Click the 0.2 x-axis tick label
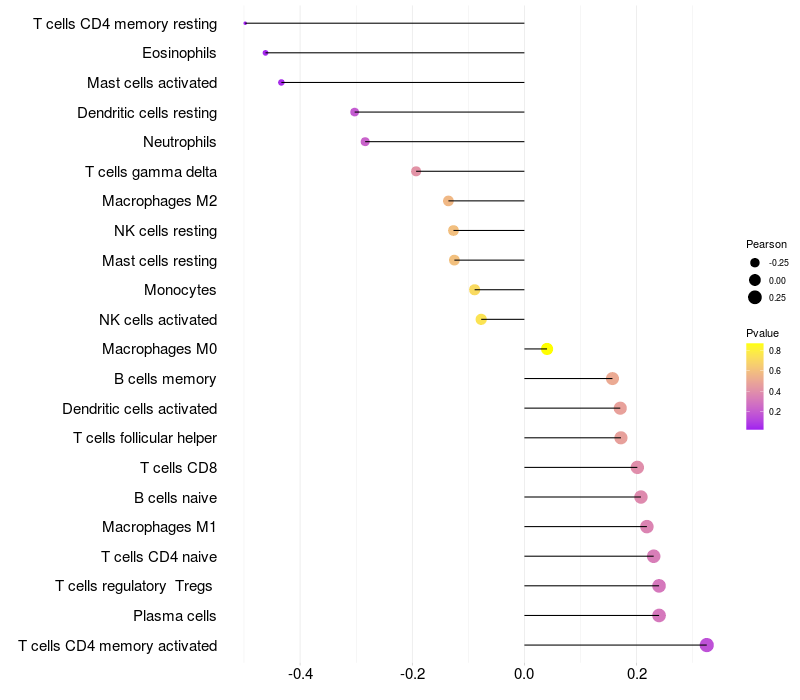The height and width of the screenshot is (700, 800). point(637,674)
